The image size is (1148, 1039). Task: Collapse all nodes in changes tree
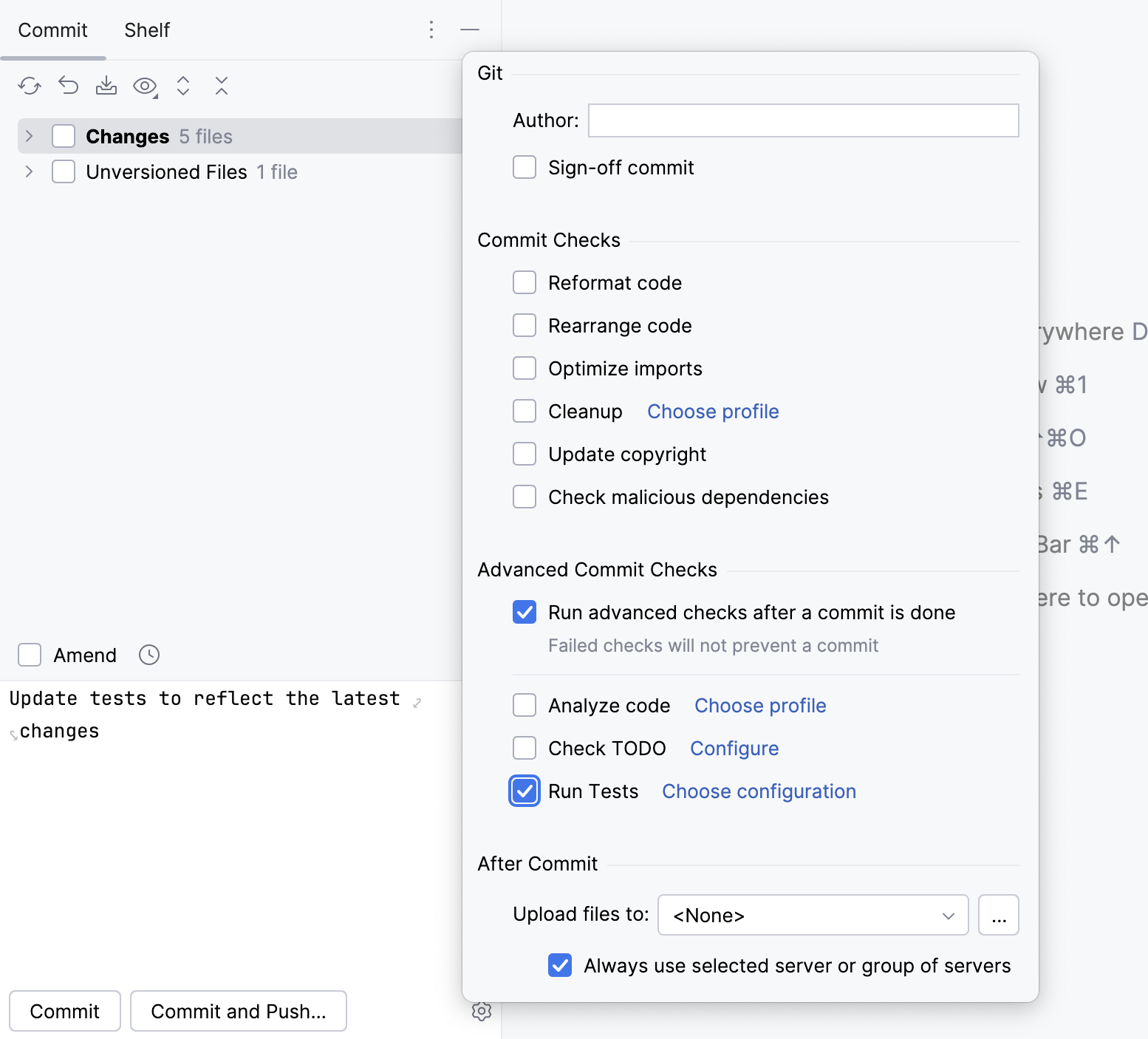click(222, 86)
